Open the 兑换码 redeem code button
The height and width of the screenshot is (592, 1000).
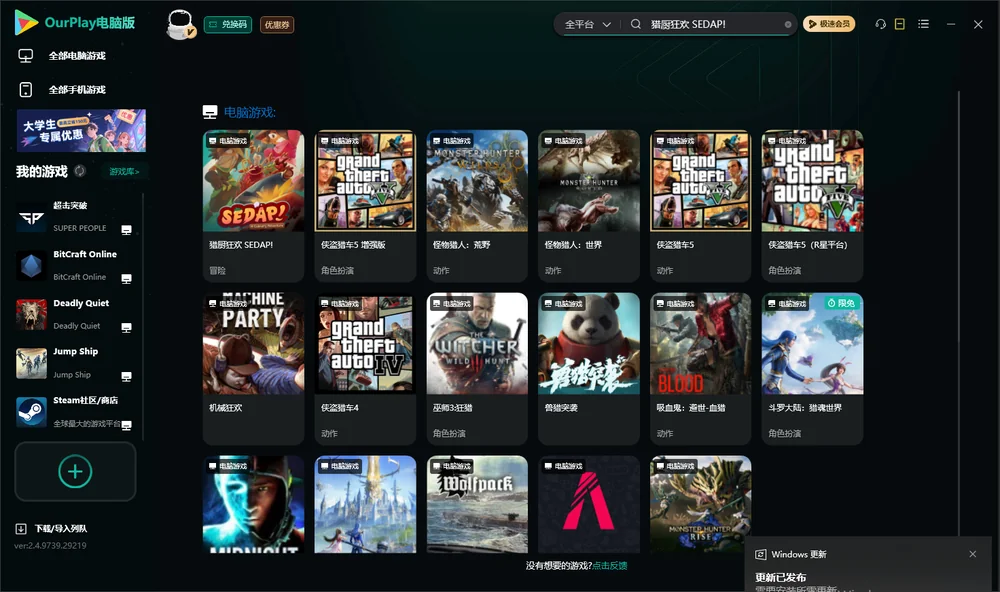(x=228, y=24)
